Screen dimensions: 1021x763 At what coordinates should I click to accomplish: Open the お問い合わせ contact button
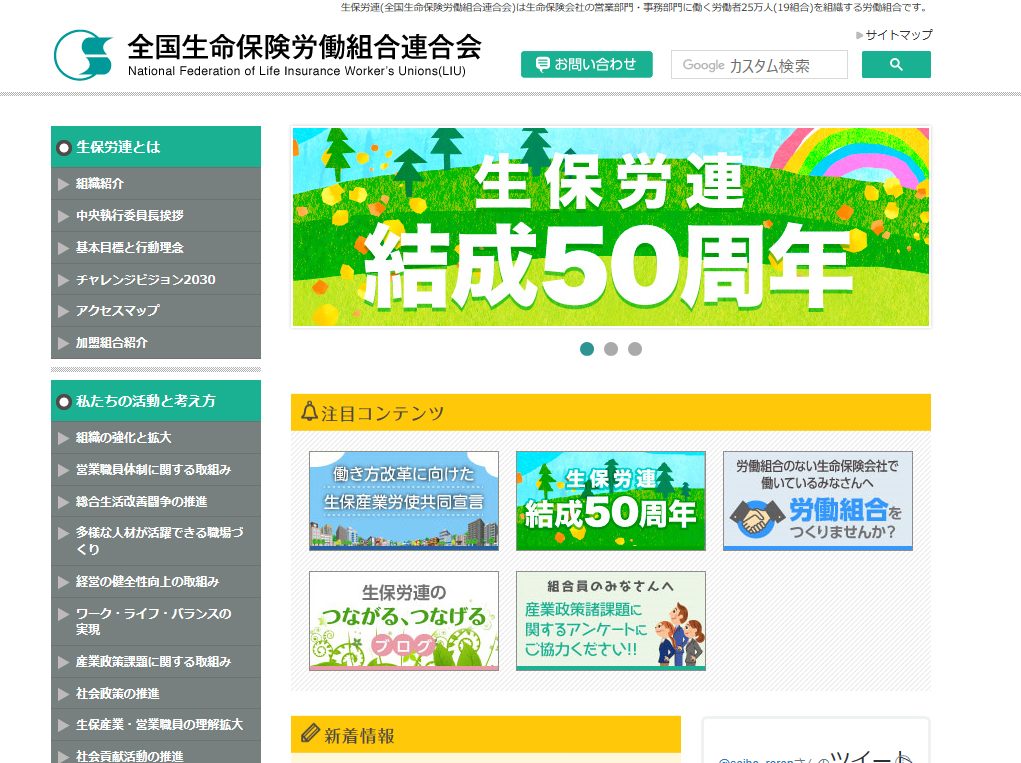point(586,64)
